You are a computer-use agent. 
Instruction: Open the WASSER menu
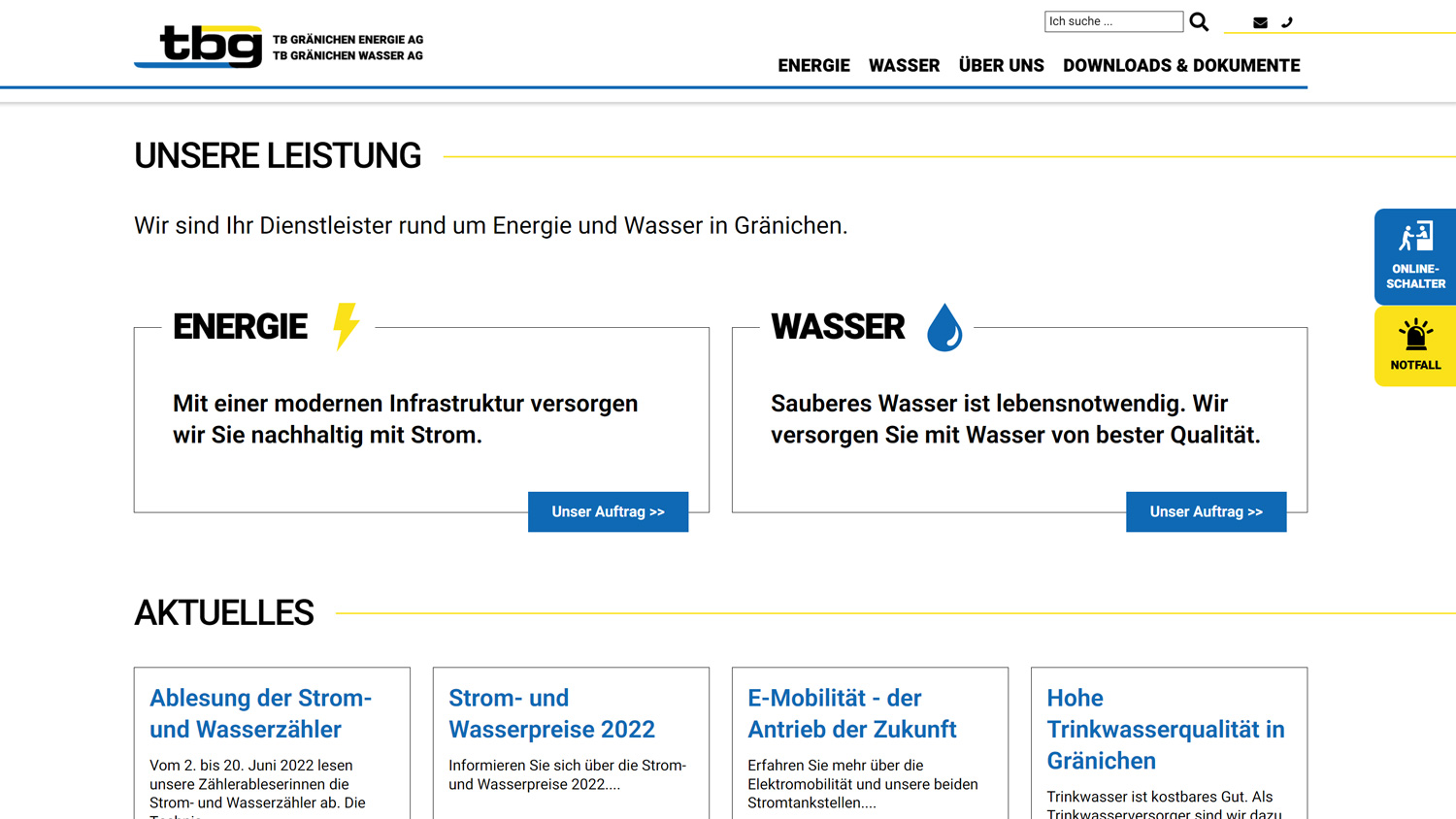point(904,65)
